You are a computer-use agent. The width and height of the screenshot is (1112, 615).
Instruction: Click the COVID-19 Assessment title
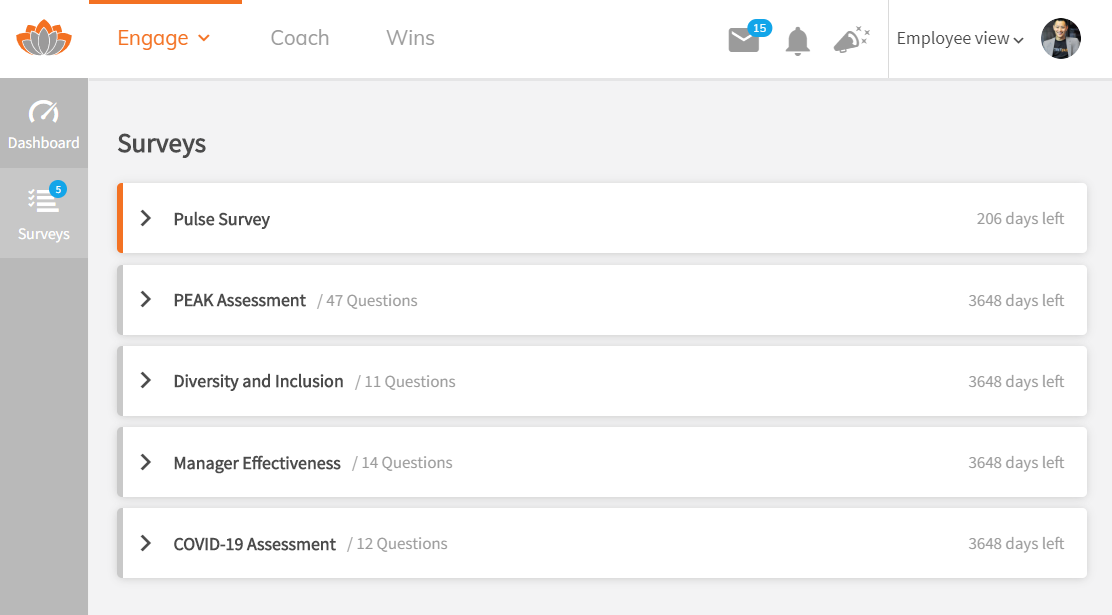point(255,544)
